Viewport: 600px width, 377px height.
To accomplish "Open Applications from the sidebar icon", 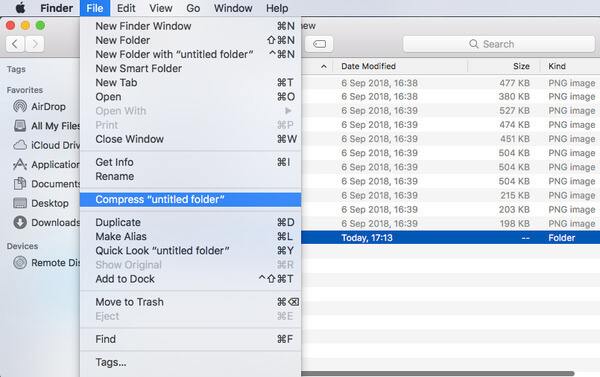I will (x=20, y=164).
